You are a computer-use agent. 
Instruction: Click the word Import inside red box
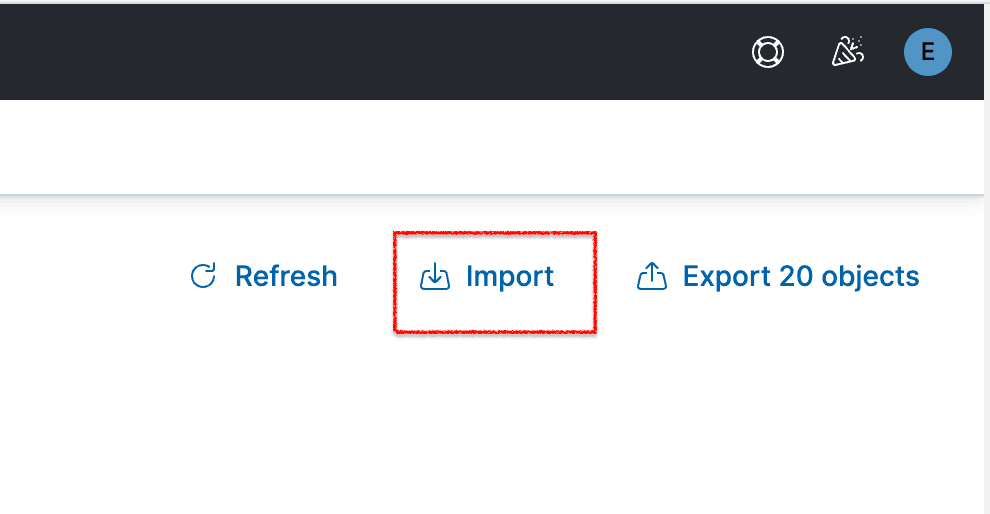point(510,276)
